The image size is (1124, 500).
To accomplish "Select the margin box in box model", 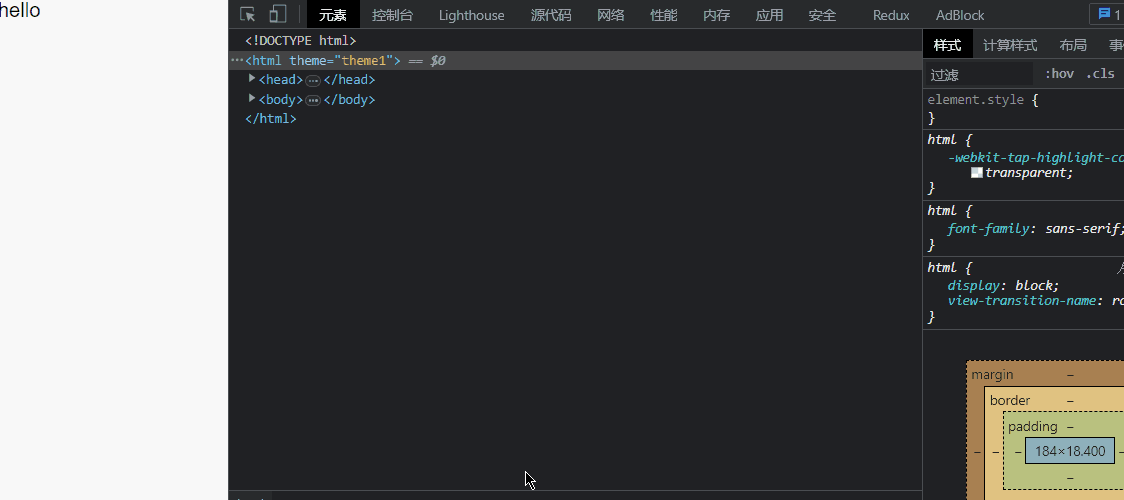I will tap(992, 375).
